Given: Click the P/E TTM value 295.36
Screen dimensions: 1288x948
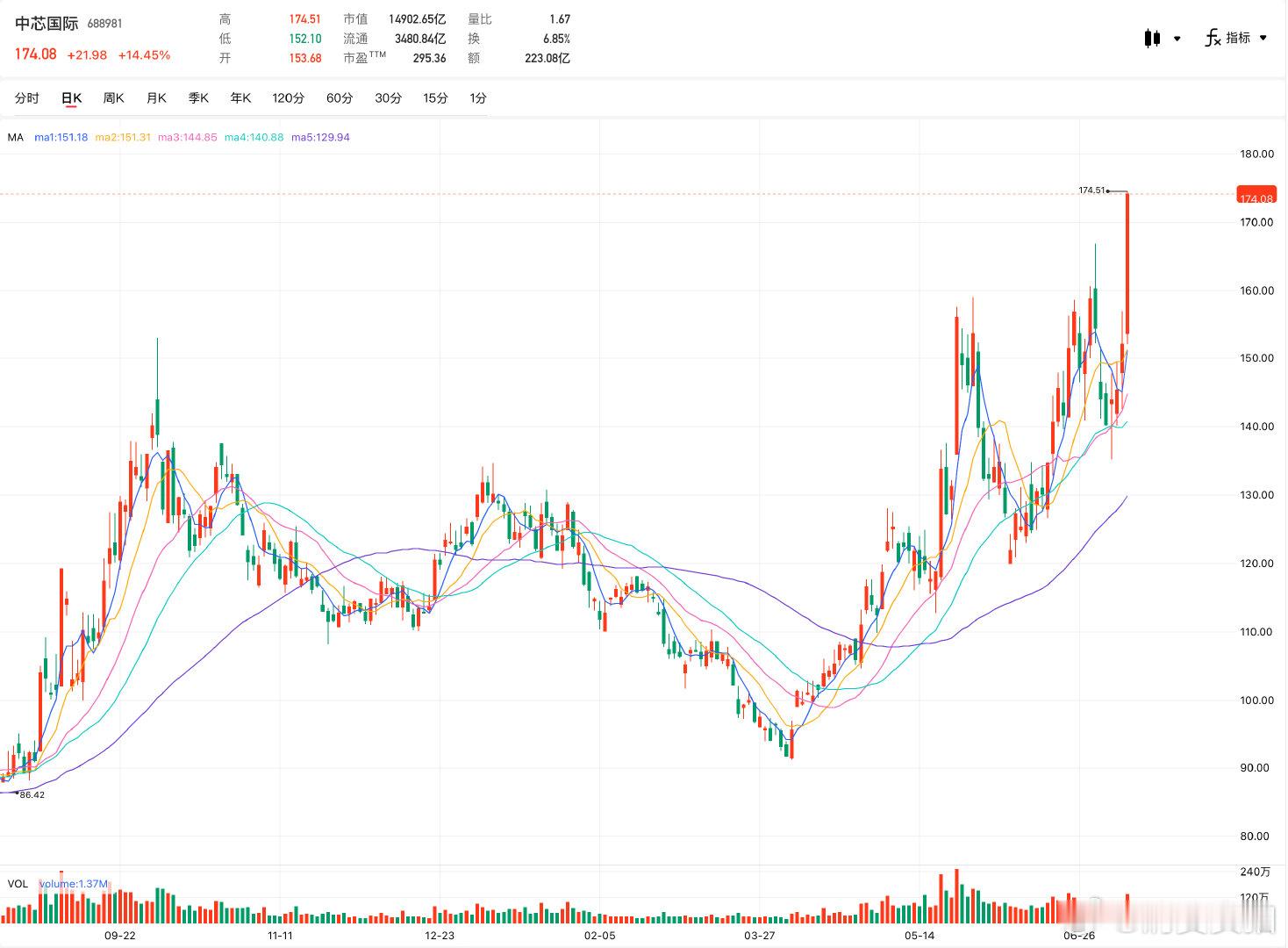Looking at the screenshot, I should click(429, 58).
